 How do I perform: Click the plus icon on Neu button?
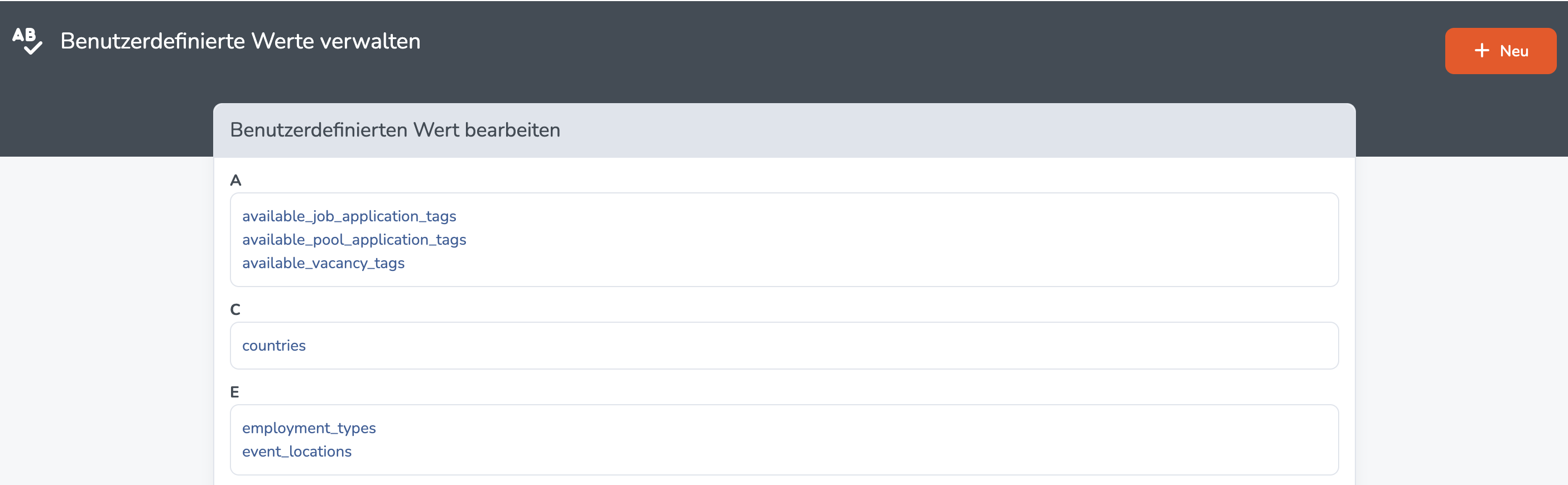click(x=1482, y=50)
